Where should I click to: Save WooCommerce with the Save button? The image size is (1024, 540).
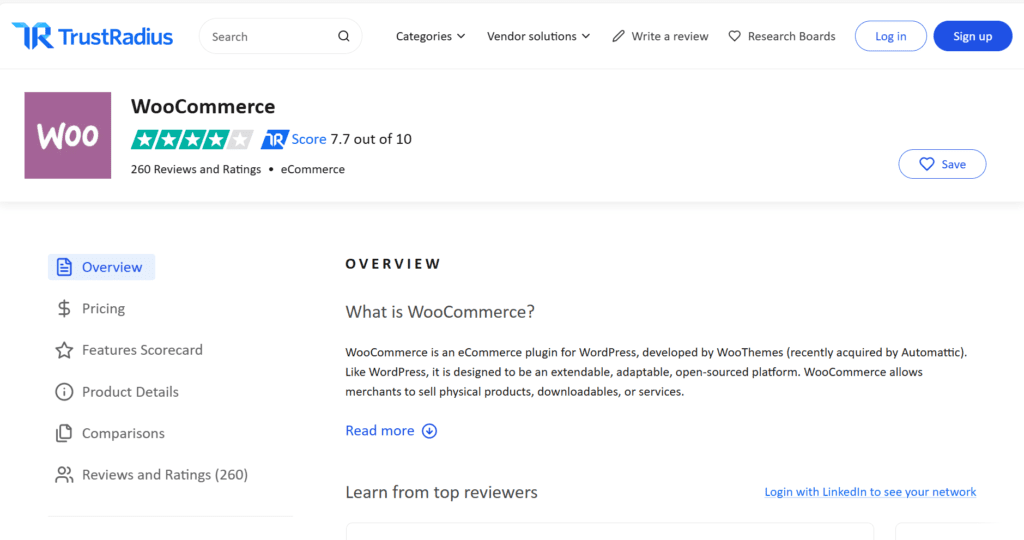[942, 164]
